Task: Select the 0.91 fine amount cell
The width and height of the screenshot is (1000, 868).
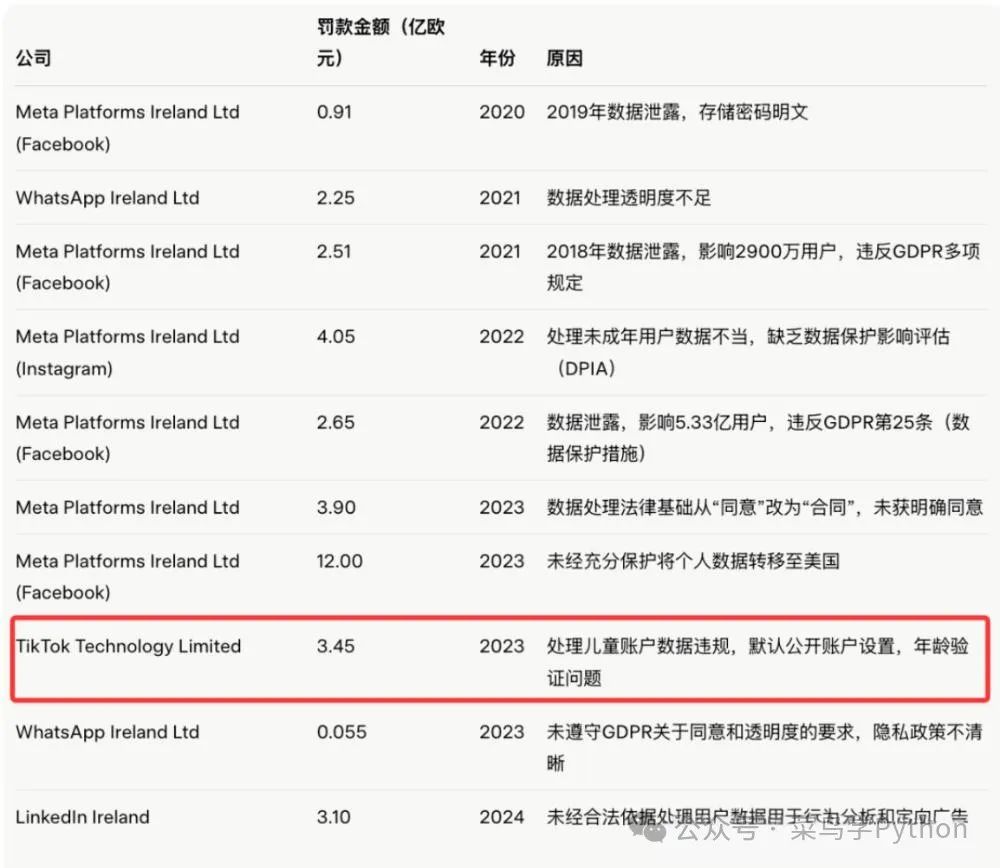Action: (x=334, y=112)
